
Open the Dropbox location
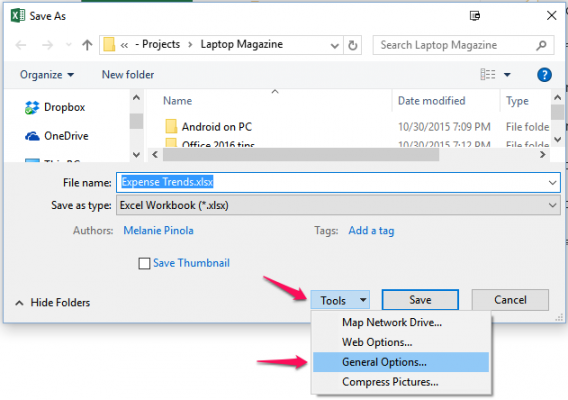55,107
